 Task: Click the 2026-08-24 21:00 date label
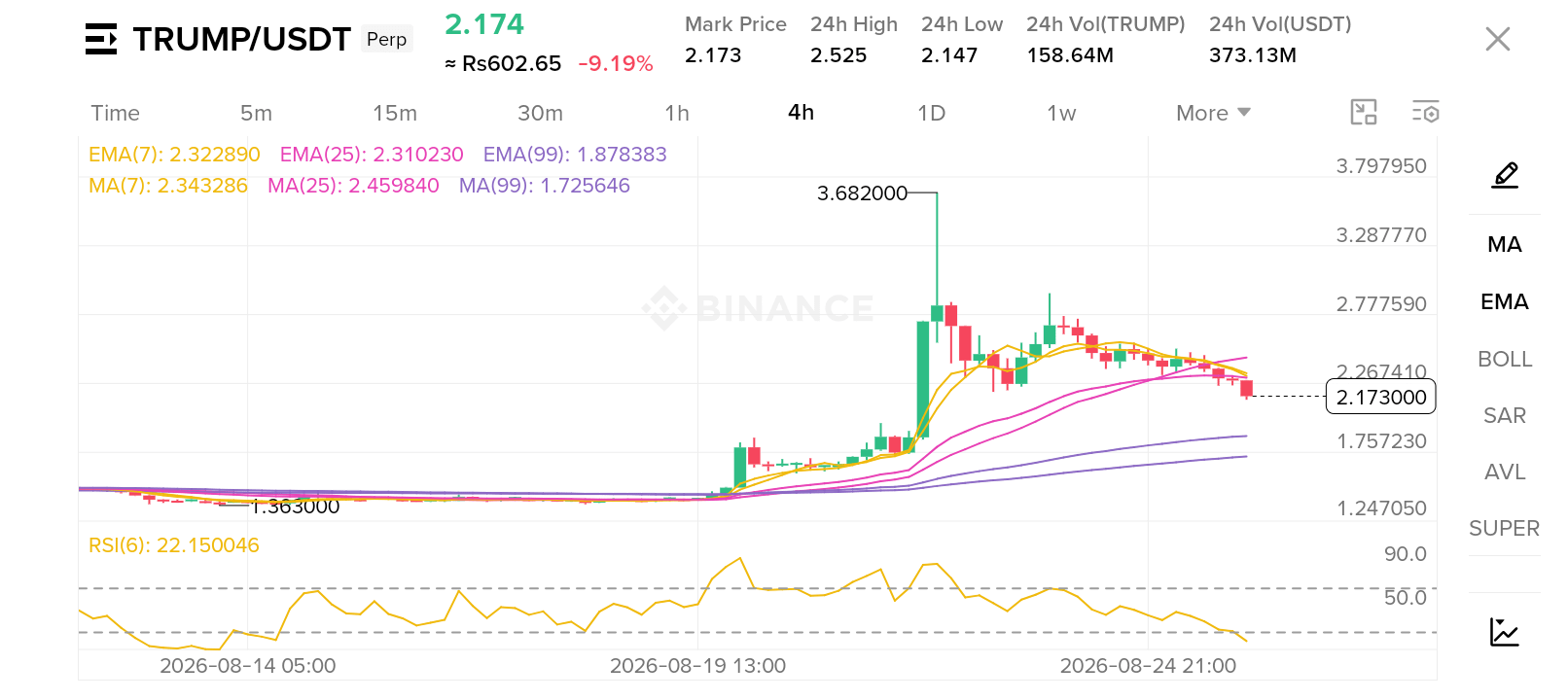(x=1148, y=666)
